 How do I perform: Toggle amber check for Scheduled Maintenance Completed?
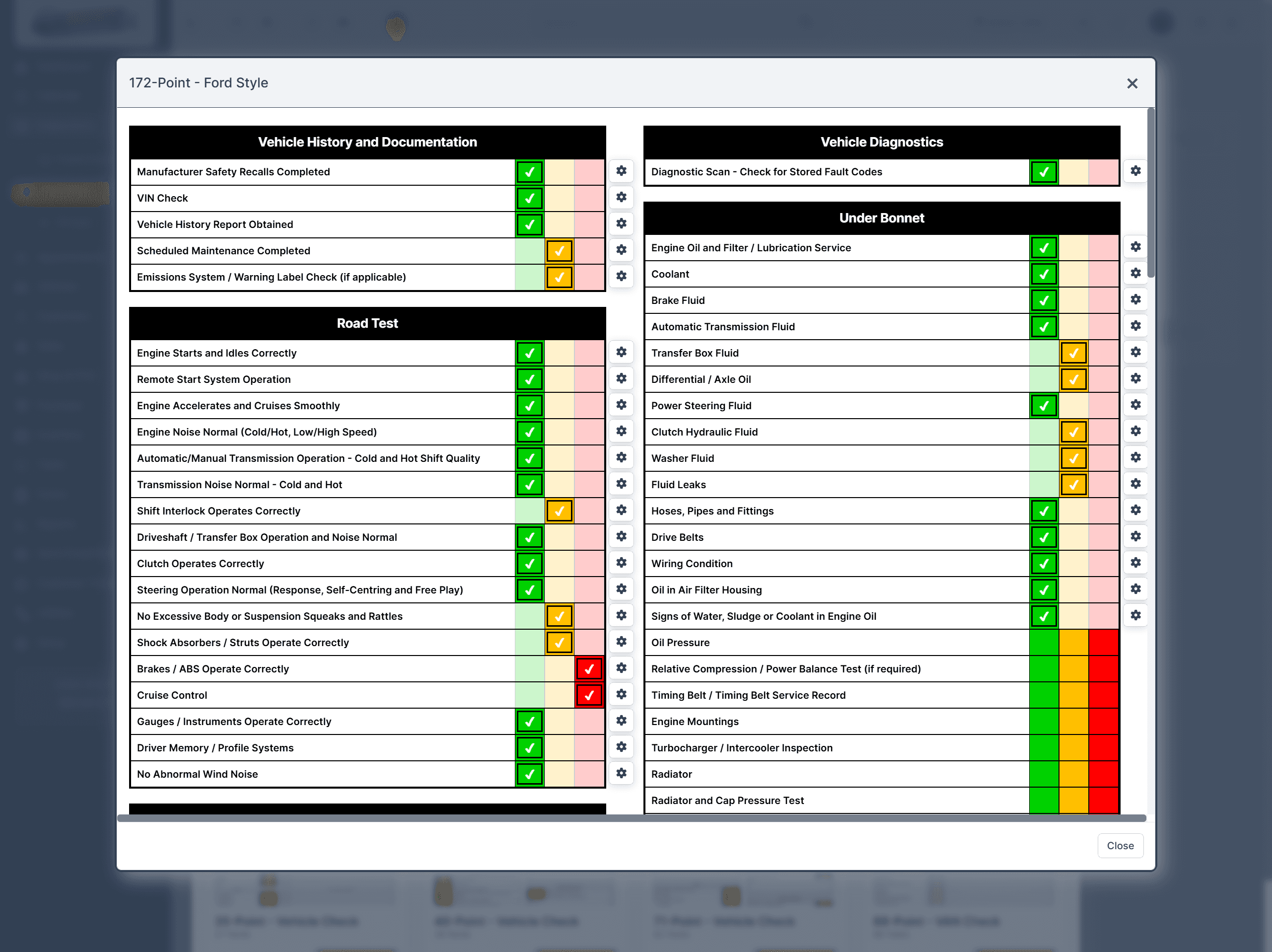pyautogui.click(x=559, y=251)
